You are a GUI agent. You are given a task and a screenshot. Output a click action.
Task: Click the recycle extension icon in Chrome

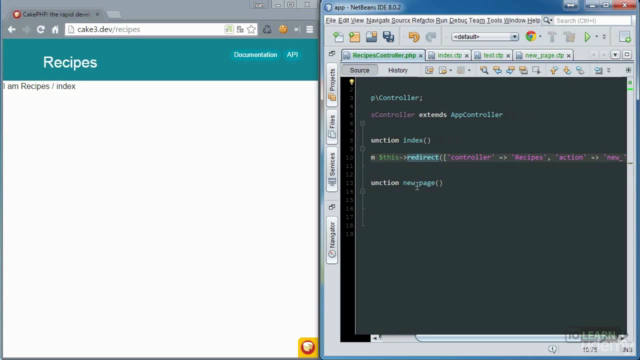267,29
